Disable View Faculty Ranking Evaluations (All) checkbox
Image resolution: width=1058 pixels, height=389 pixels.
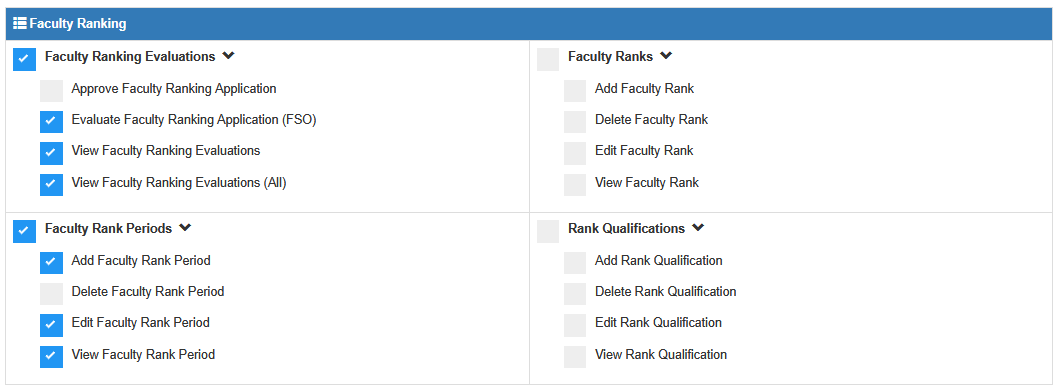51,185
